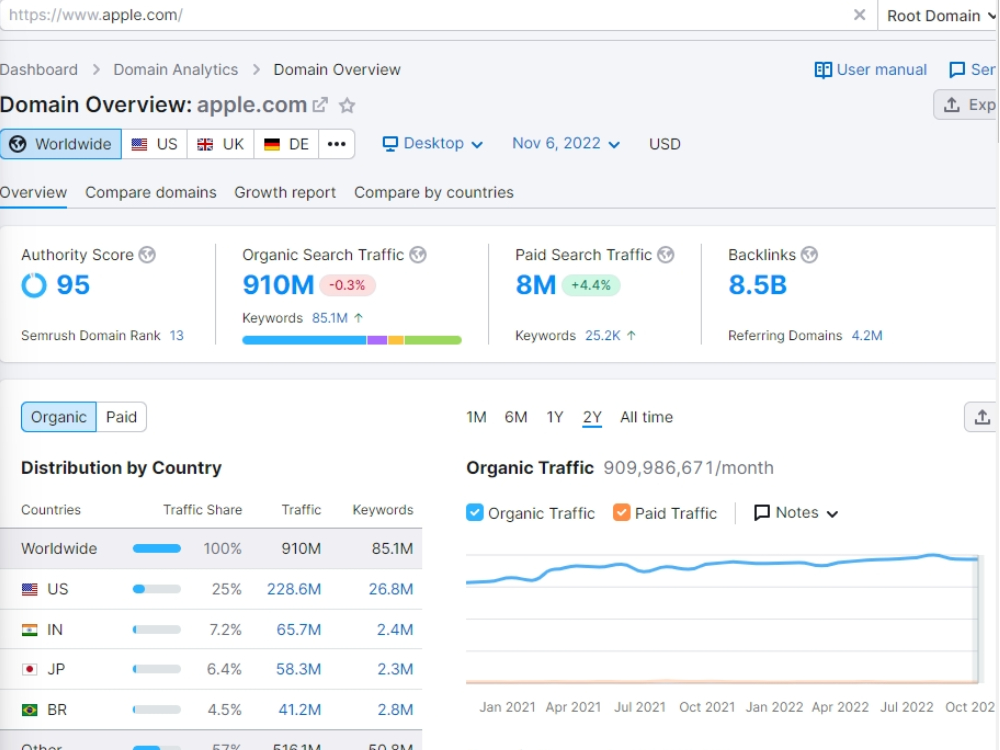Screen dimensions: 1000x750
Task: Click the Organic Search Traffic globe icon
Action: pos(418,255)
